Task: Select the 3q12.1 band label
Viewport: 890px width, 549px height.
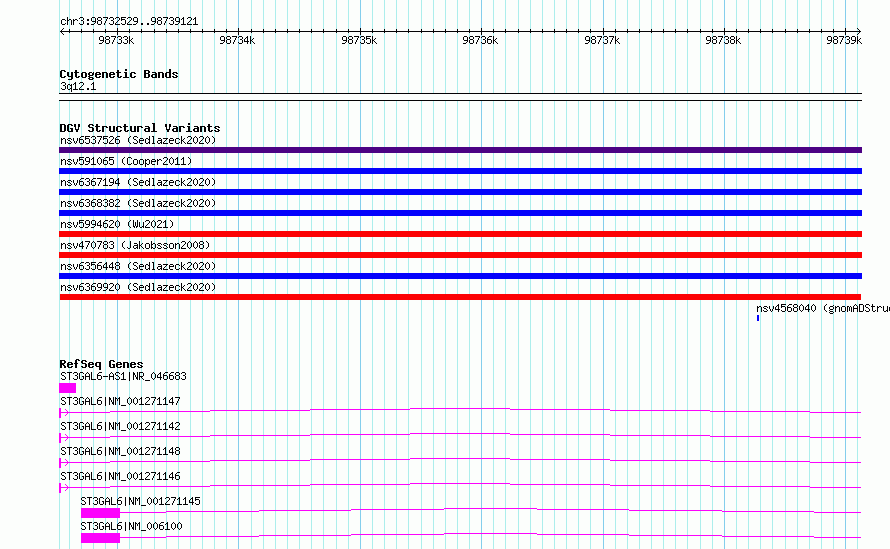Action: tap(78, 86)
